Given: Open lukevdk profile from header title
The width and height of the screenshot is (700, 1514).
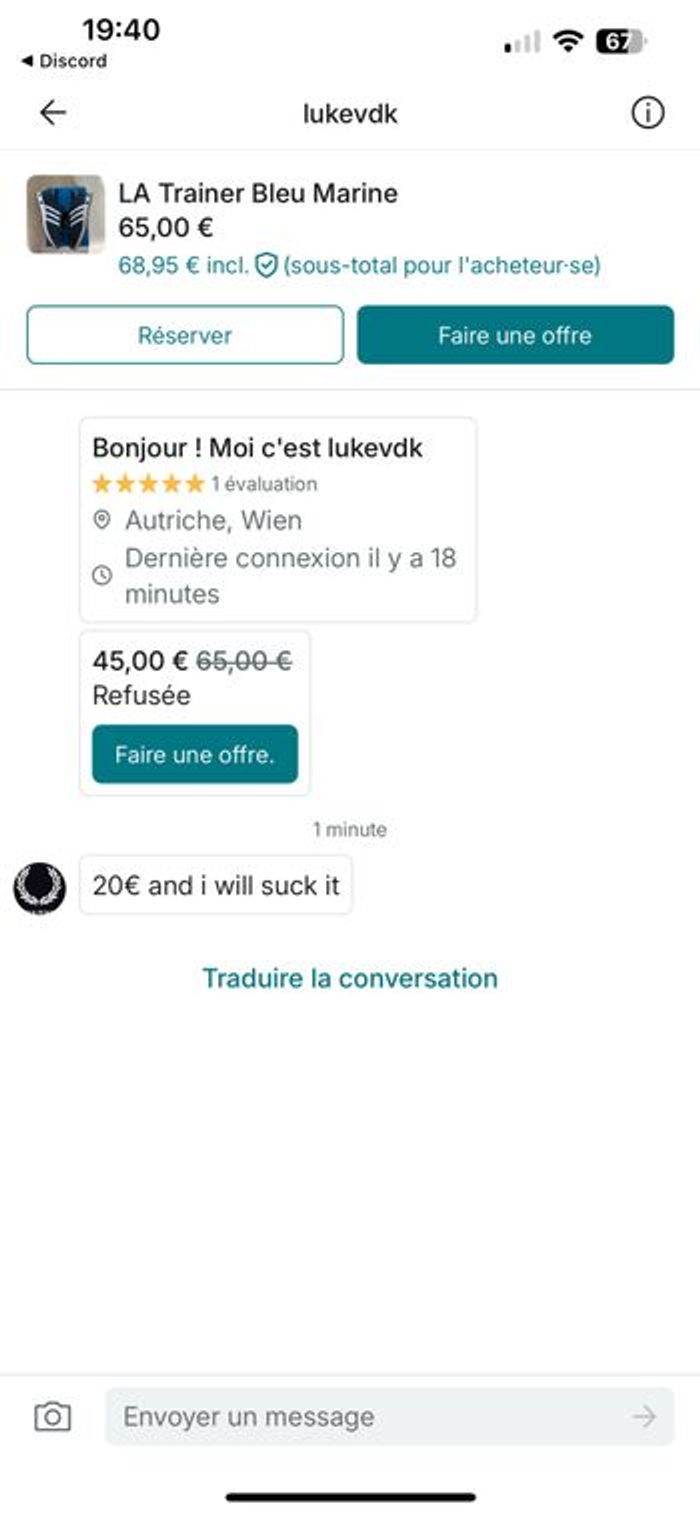Looking at the screenshot, I should coord(350,114).
